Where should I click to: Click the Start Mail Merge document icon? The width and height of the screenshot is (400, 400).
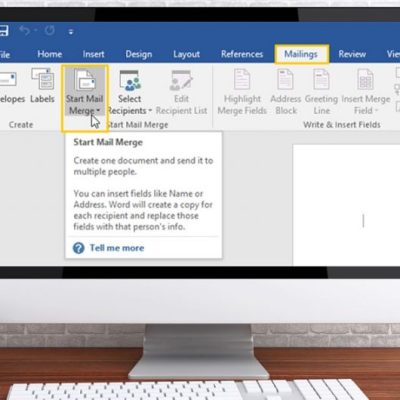click(x=85, y=80)
